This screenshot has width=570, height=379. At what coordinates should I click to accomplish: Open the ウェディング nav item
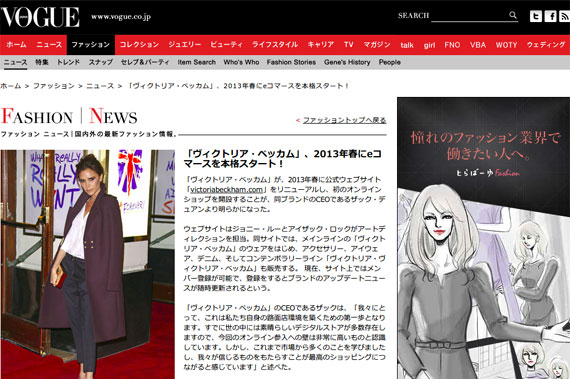[546, 45]
